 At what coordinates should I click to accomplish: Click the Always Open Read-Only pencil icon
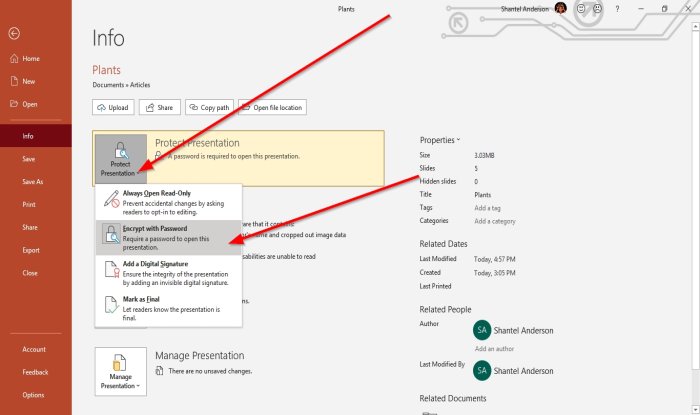(112, 199)
